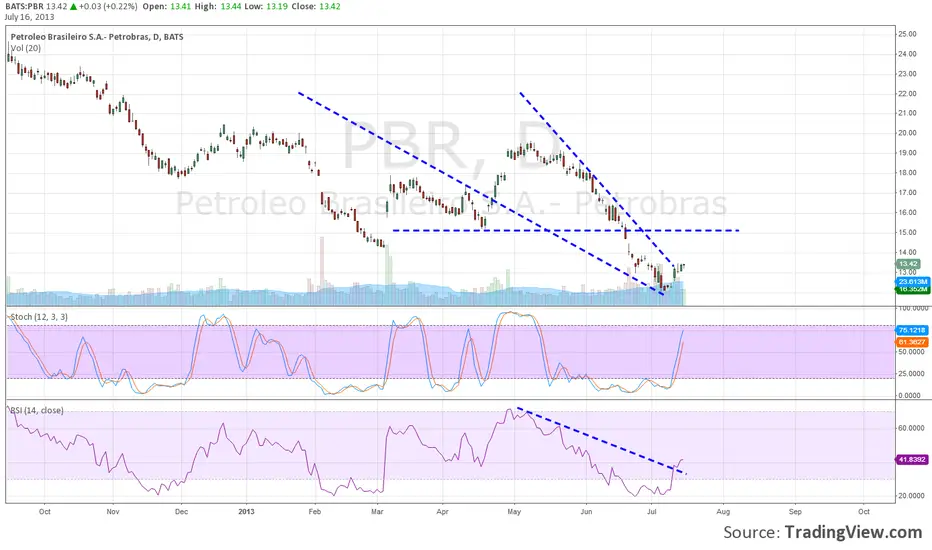Viewport: 932px width, 550px height.
Task: Click the Aug label on time axis
Action: tap(723, 511)
